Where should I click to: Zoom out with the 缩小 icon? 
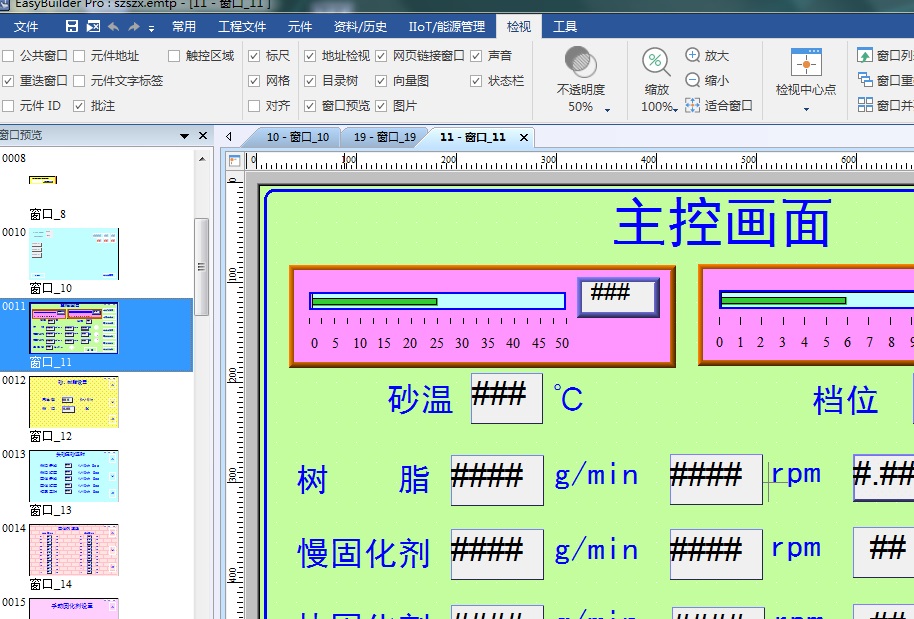693,80
